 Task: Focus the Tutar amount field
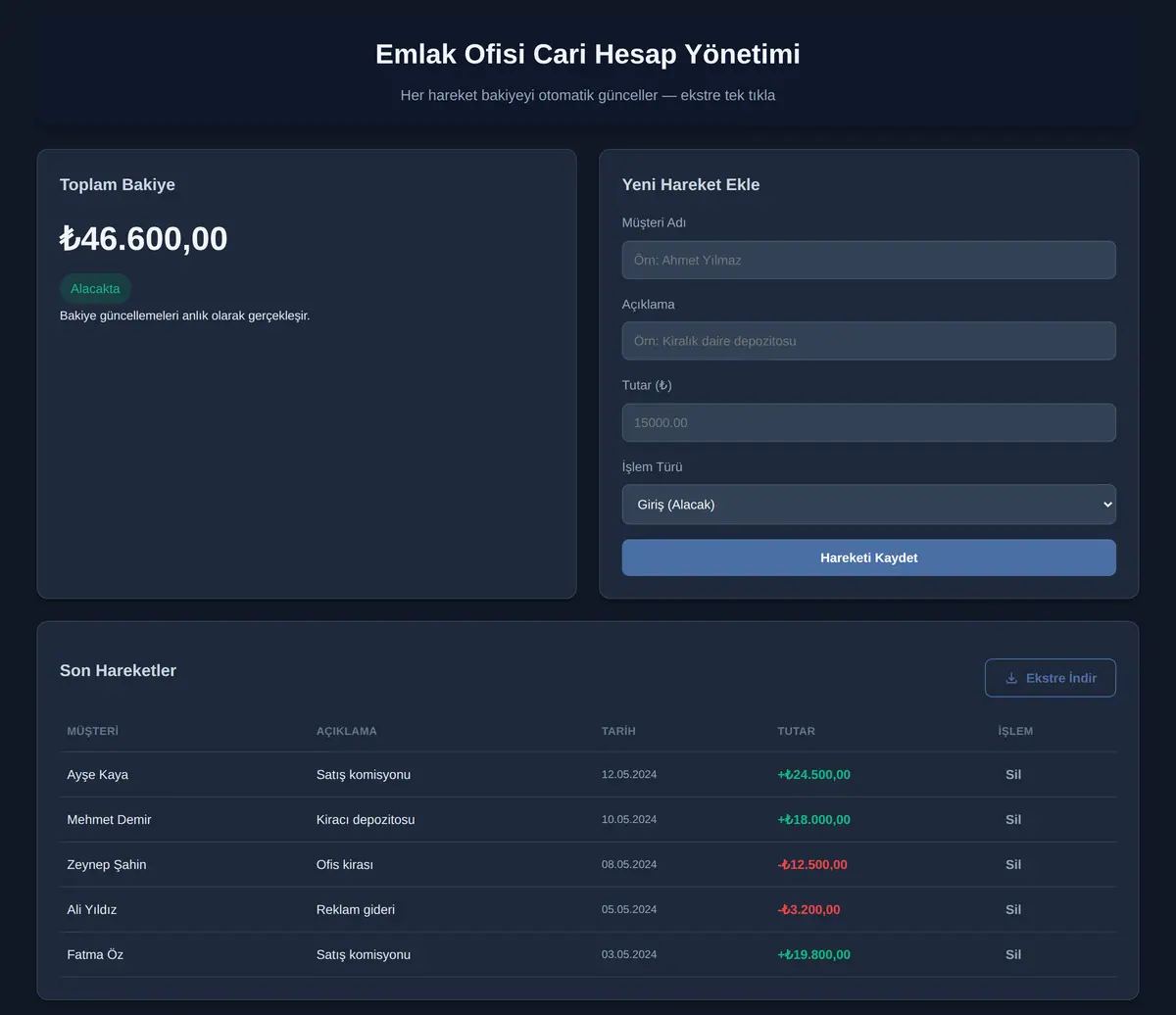click(868, 422)
